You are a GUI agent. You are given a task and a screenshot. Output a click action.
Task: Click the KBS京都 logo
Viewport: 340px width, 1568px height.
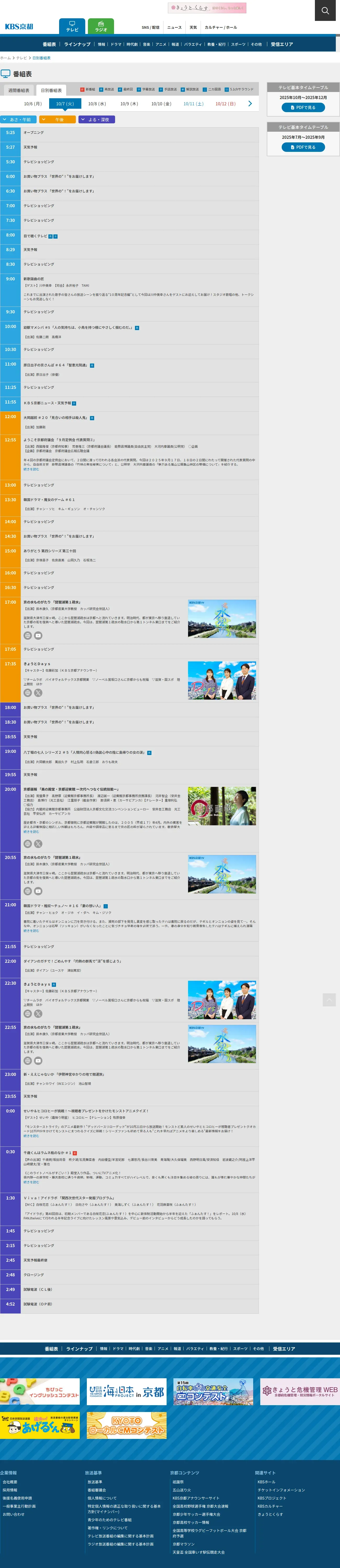[19, 27]
